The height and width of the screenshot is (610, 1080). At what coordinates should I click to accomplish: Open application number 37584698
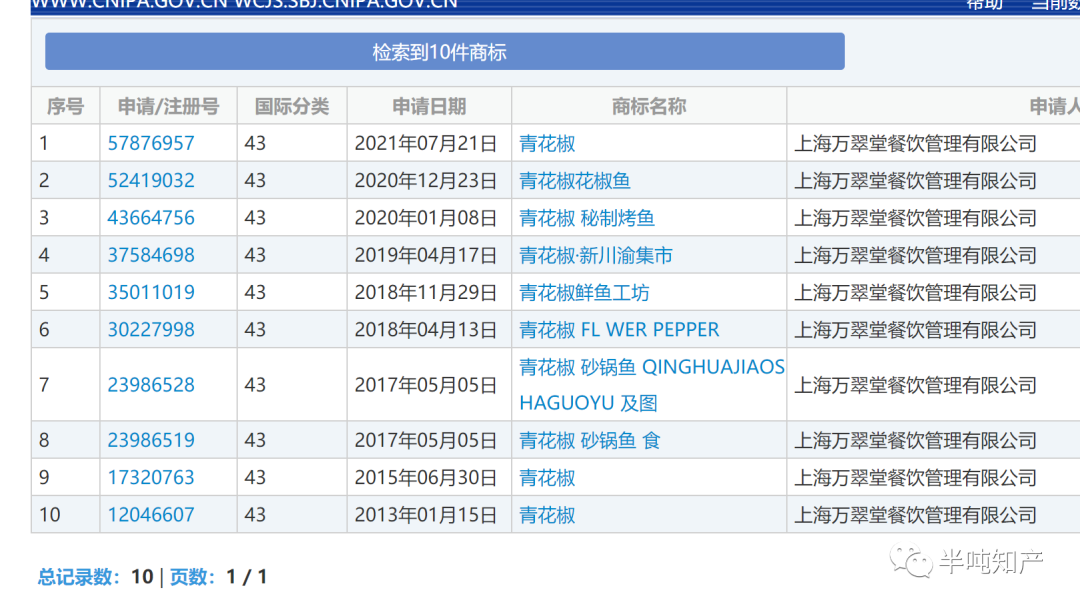click(x=151, y=256)
